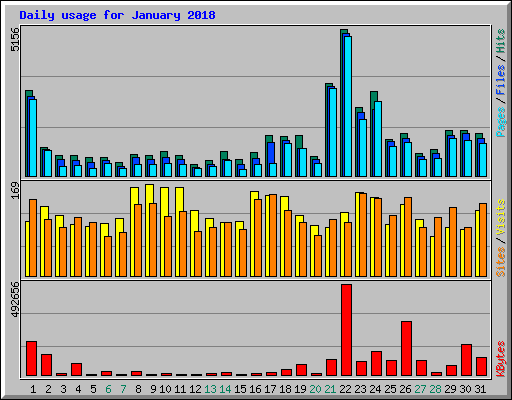Click day 30 on the x-axis
Screen dimensions: 512x400
pos(465,389)
